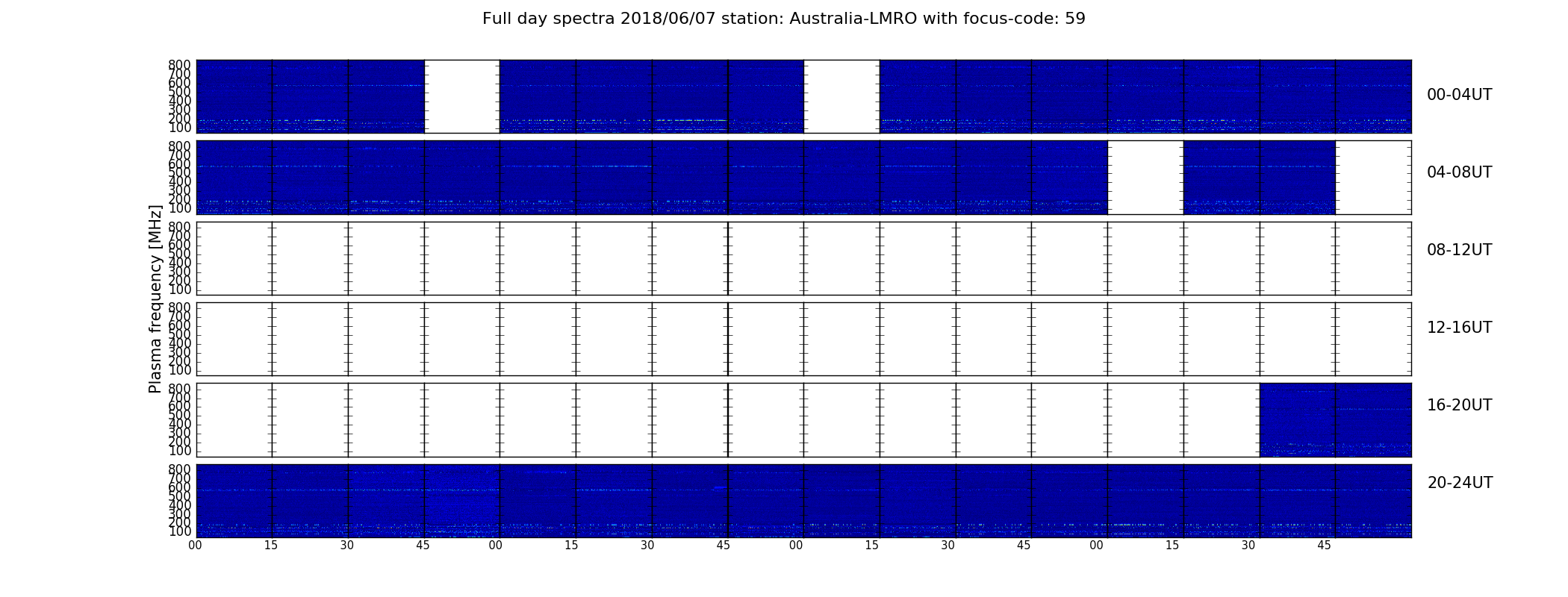Click the blue data block in the 16-20UT panel

1335,419
